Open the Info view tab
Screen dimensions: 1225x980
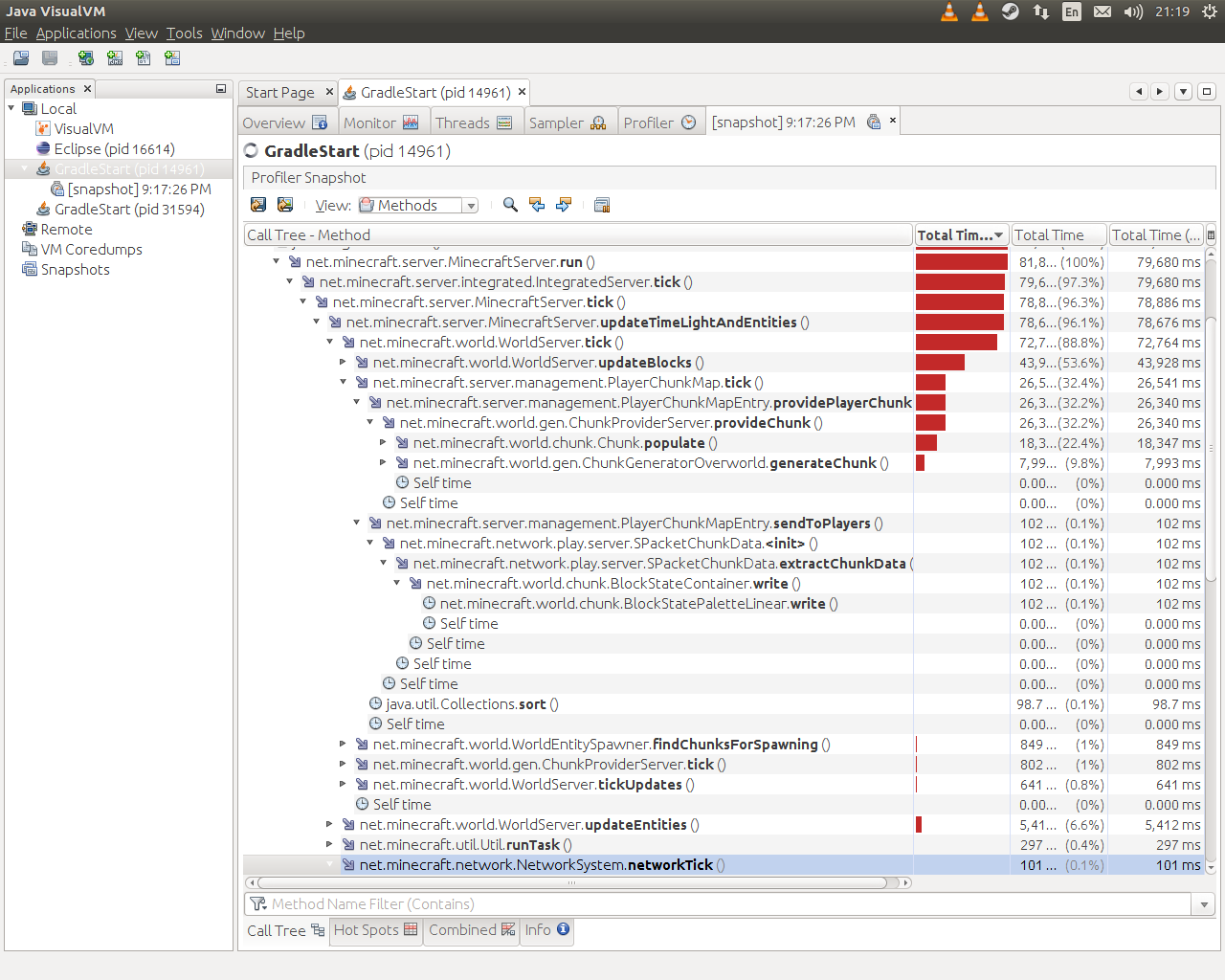click(x=546, y=930)
